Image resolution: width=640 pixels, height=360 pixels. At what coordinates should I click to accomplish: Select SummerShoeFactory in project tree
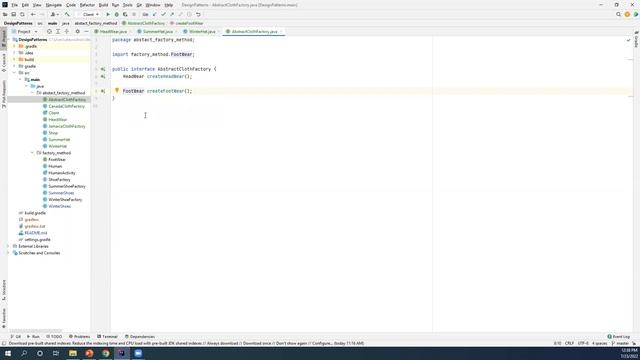tap(67, 186)
